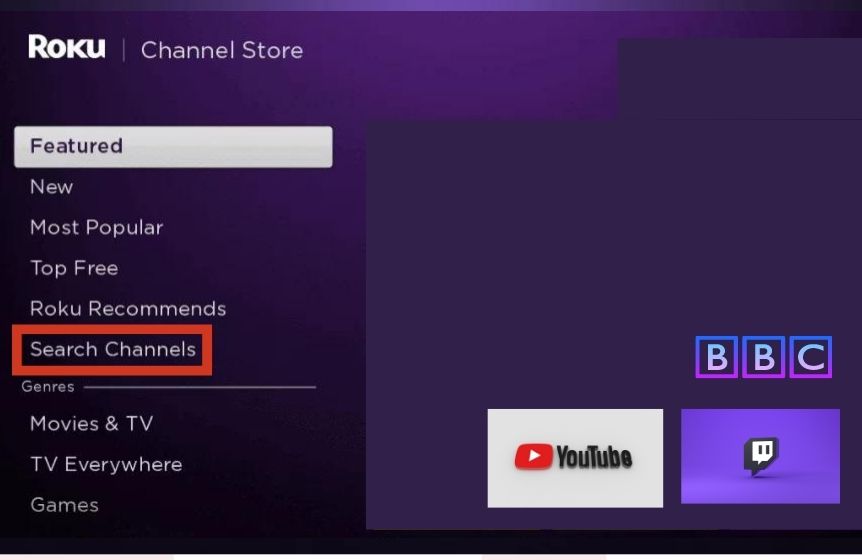Image resolution: width=862 pixels, height=560 pixels.
Task: Click the first B block of the BBC logo
Action: 716,357
